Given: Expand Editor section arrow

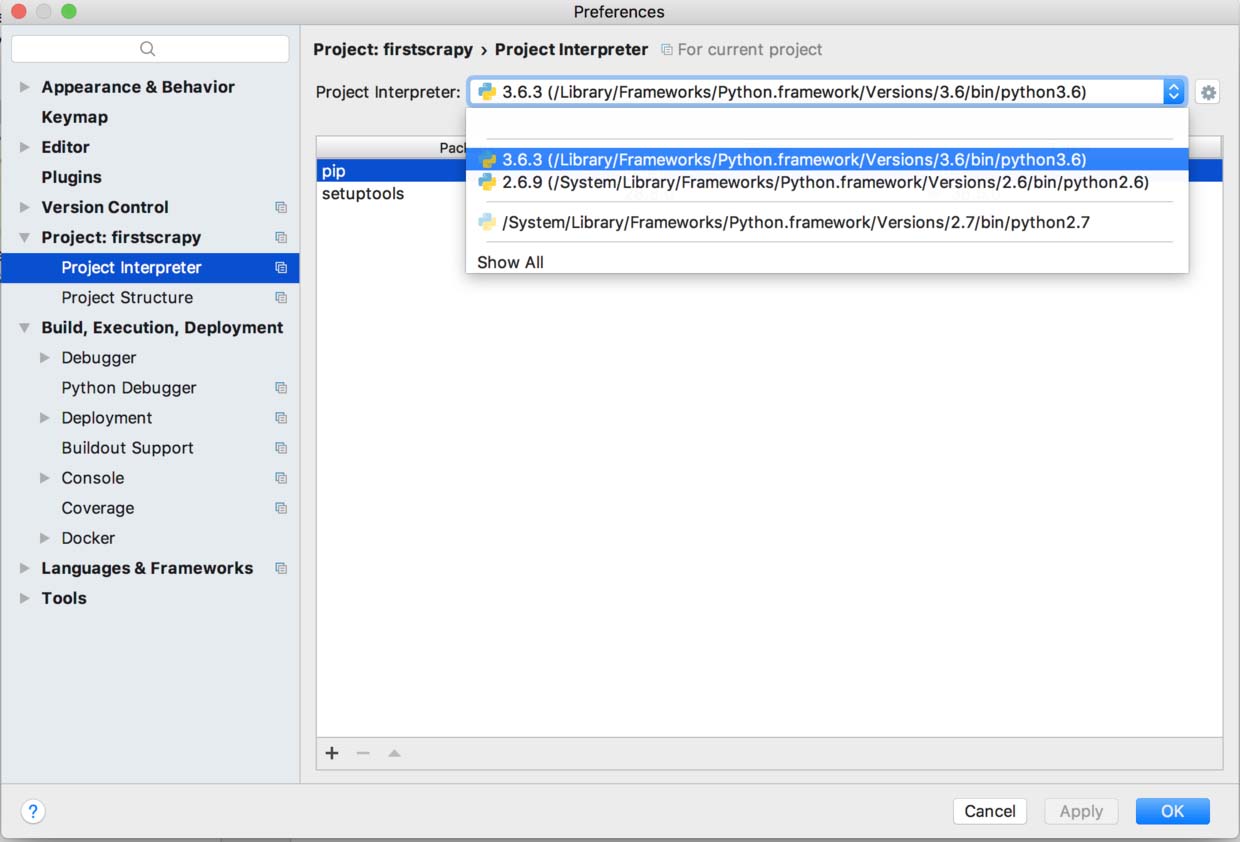Looking at the screenshot, I should pos(25,147).
